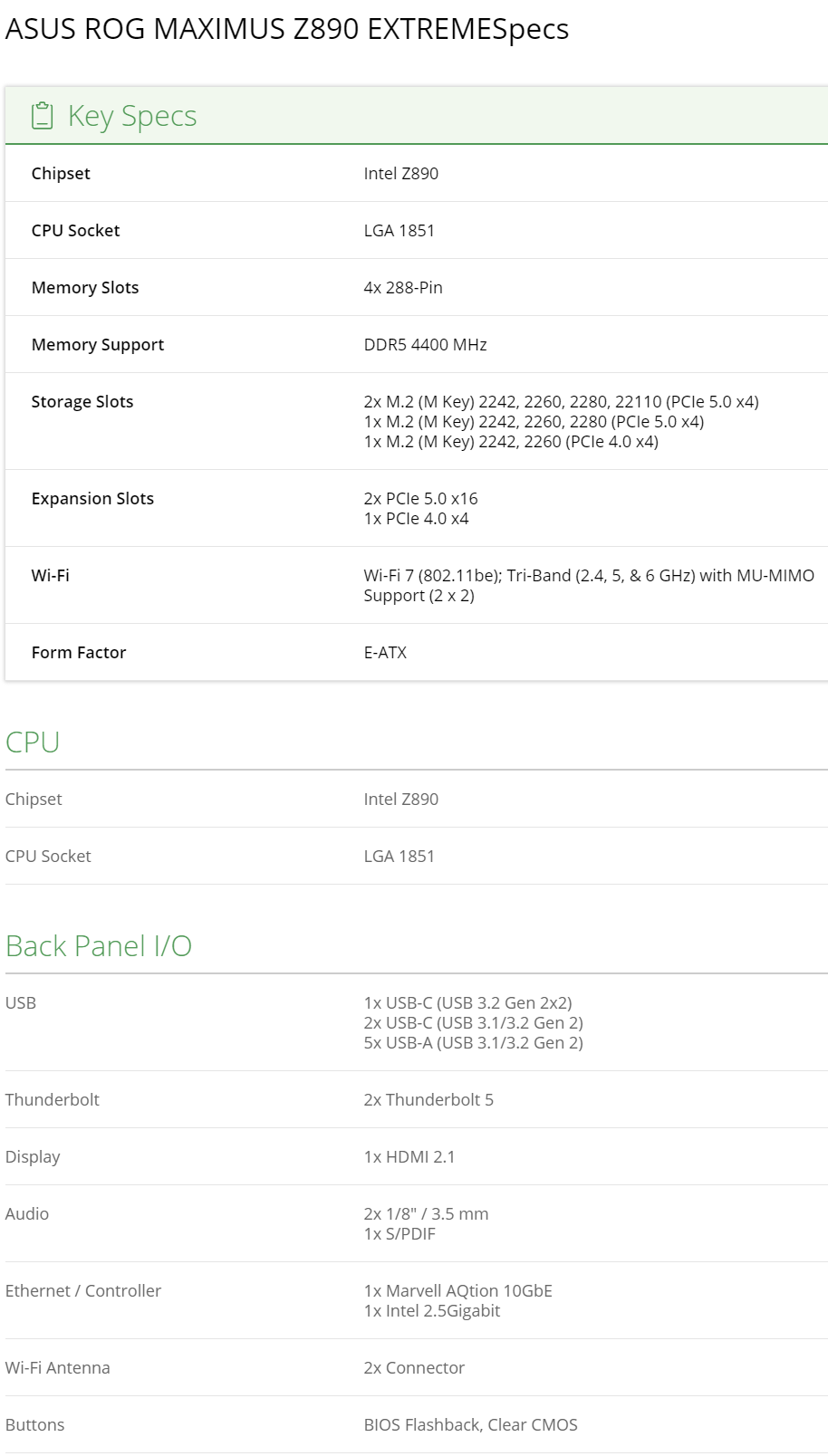Viewport: 828px width, 1456px height.
Task: Click the BIOS Flashback, Clear CMOS value
Action: [x=470, y=1424]
